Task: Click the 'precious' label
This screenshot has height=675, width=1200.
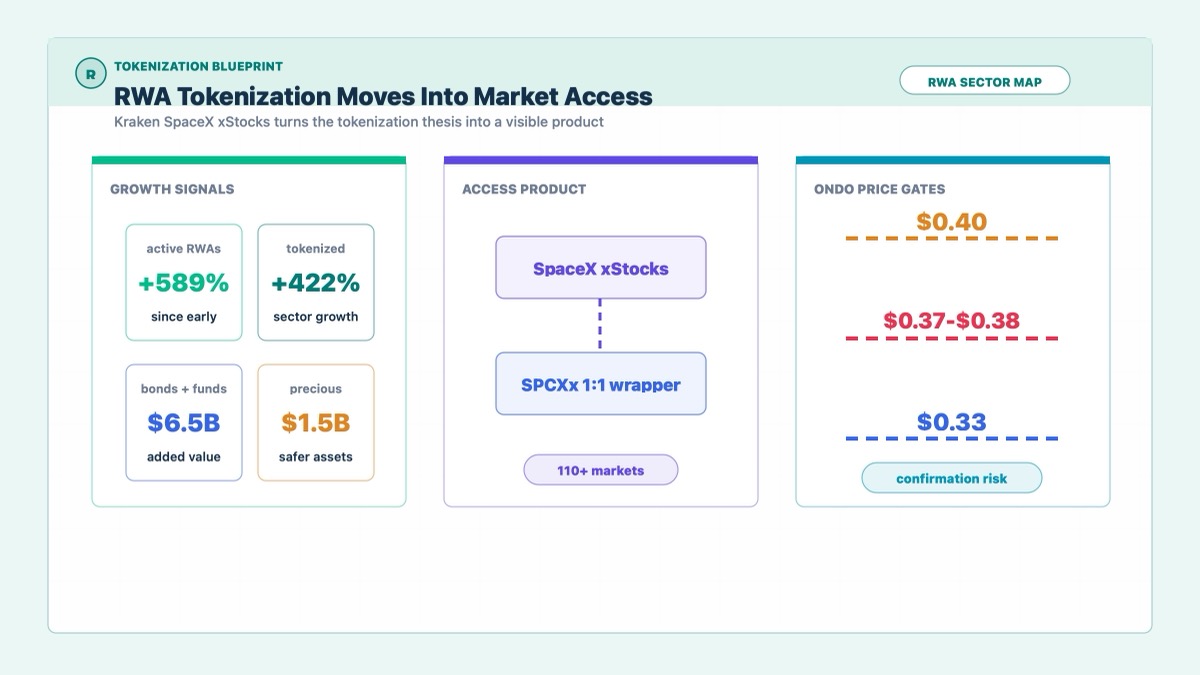Action: point(316,389)
